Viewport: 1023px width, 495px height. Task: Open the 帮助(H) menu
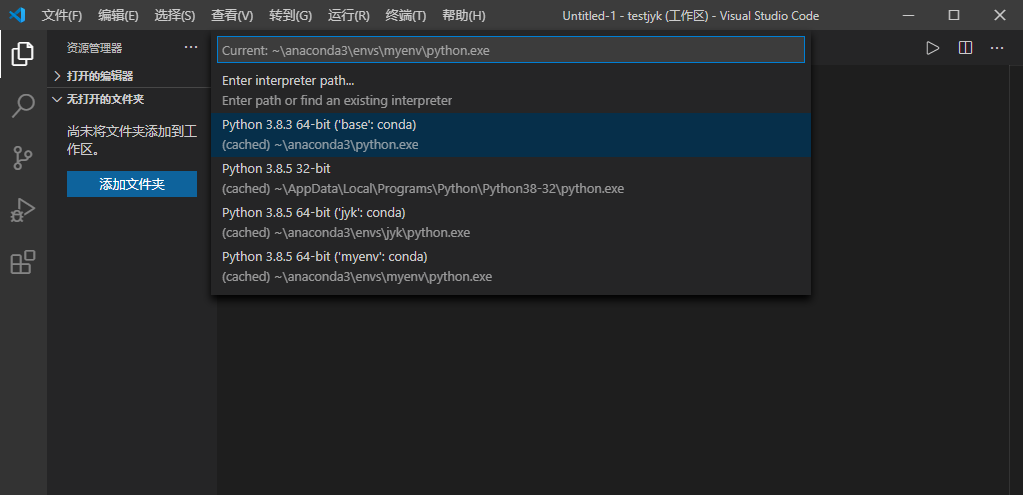(464, 15)
